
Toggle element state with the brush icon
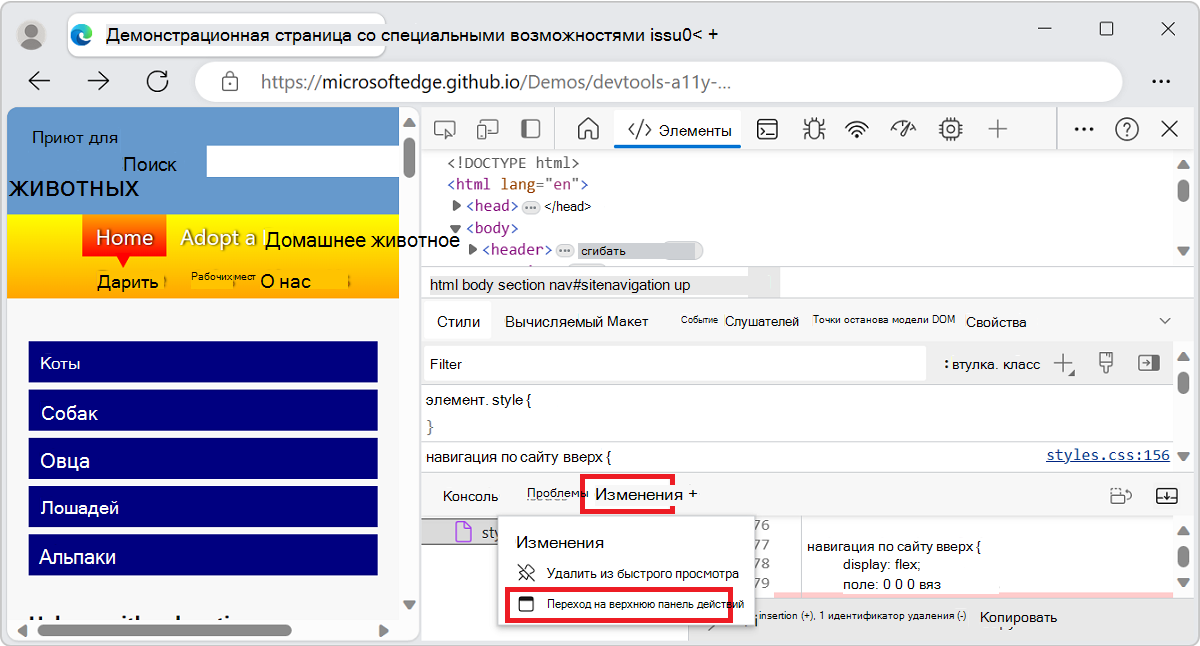click(x=1105, y=363)
